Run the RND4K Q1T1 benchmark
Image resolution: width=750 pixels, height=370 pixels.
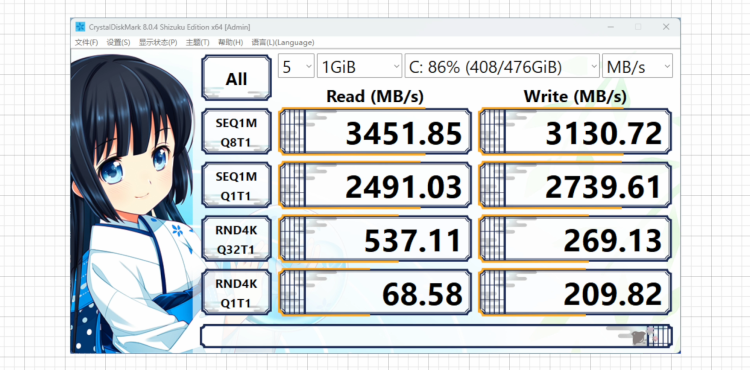236,292
